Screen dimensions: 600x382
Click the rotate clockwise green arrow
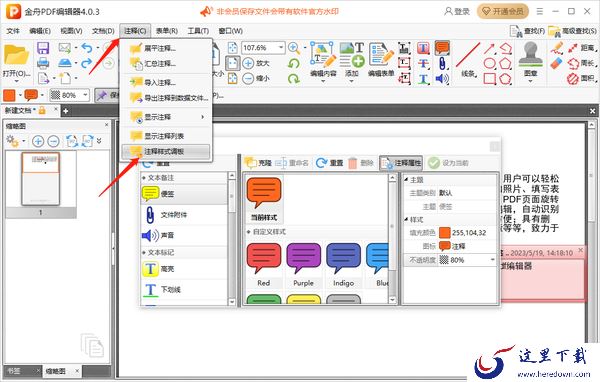(294, 78)
